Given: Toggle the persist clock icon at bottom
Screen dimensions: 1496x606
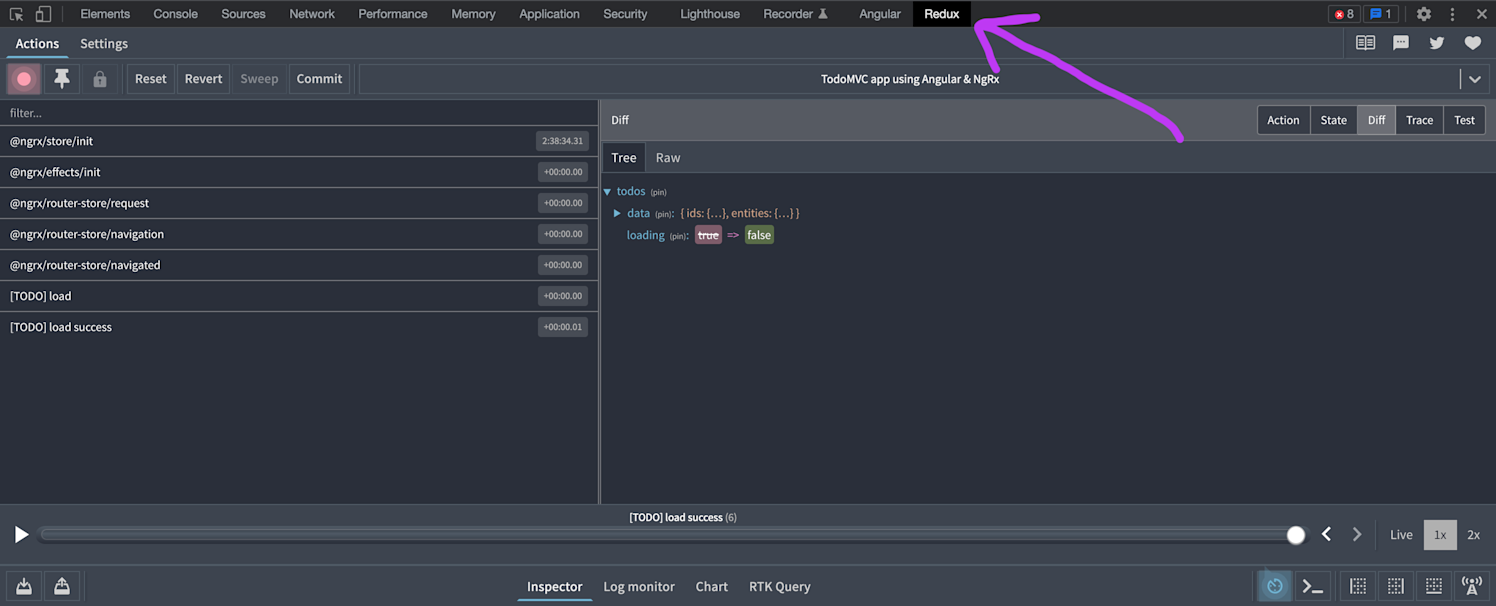Looking at the screenshot, I should 1275,586.
